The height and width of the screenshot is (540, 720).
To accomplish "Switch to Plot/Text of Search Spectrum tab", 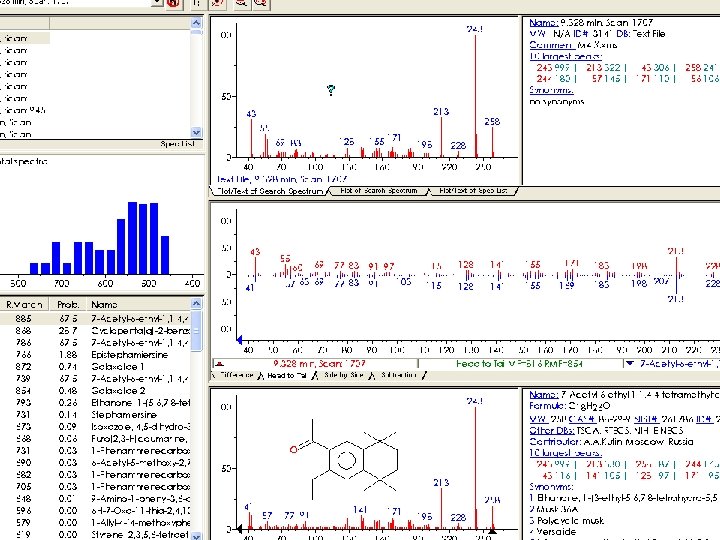I will [x=270, y=191].
